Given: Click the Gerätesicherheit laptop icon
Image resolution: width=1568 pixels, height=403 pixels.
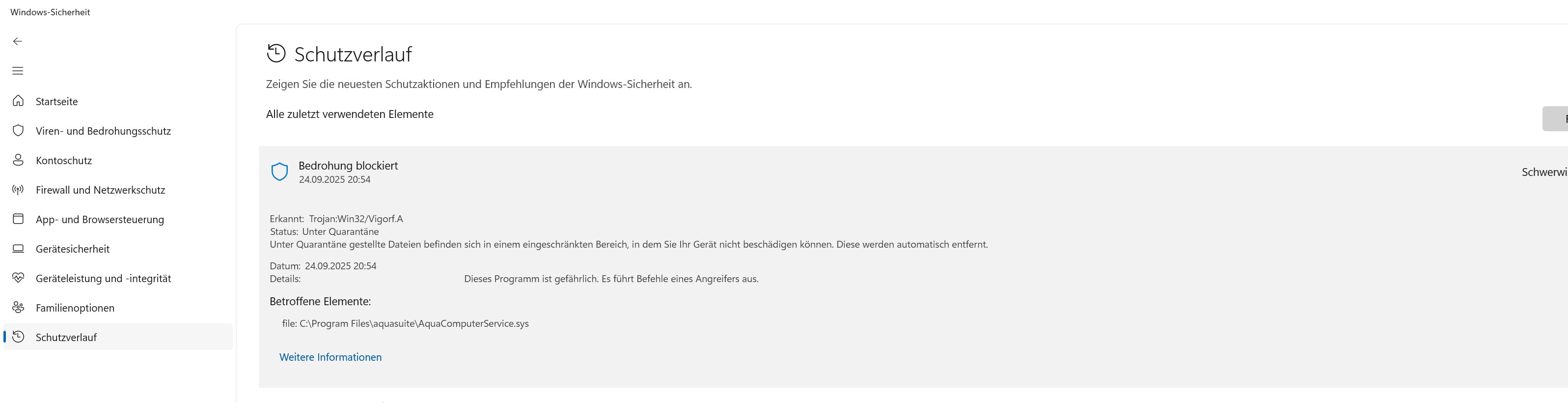Looking at the screenshot, I should point(18,249).
